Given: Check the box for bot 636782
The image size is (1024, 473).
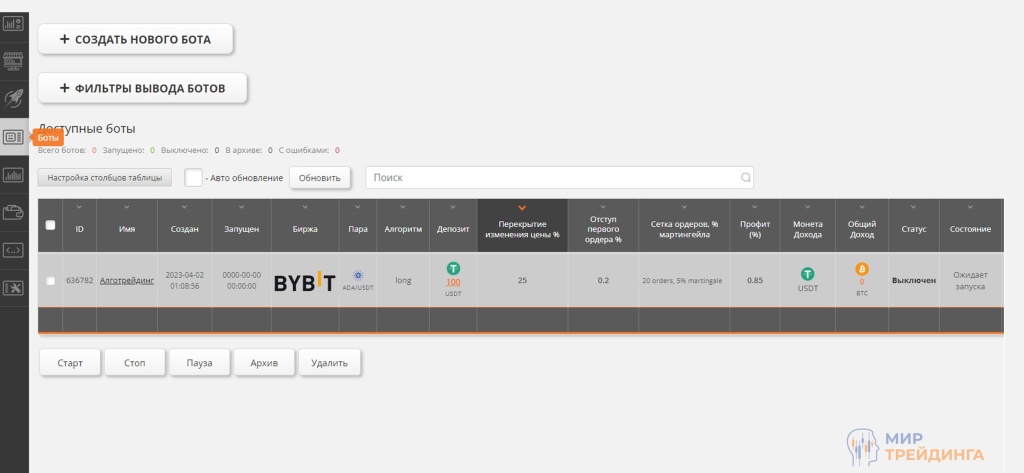Looking at the screenshot, I should tap(51, 281).
